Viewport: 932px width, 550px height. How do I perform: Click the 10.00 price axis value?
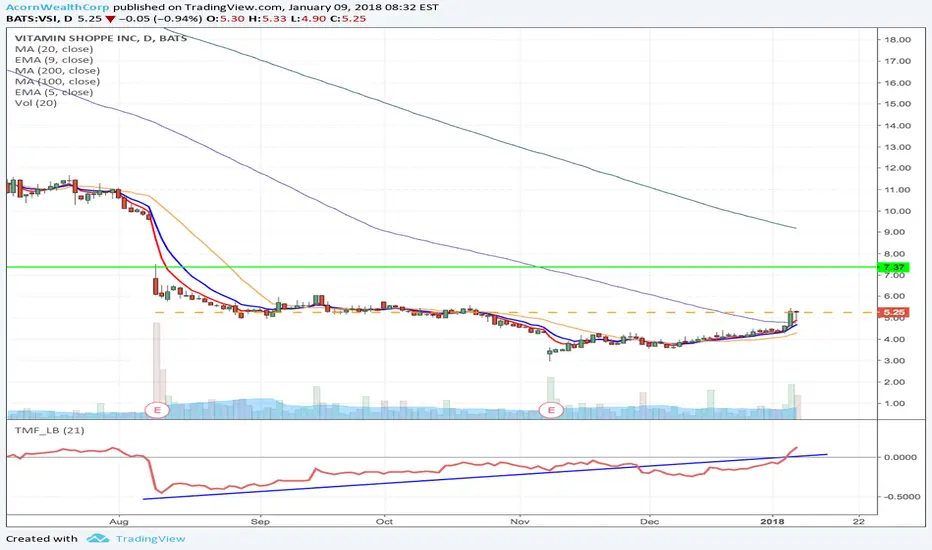pos(898,211)
